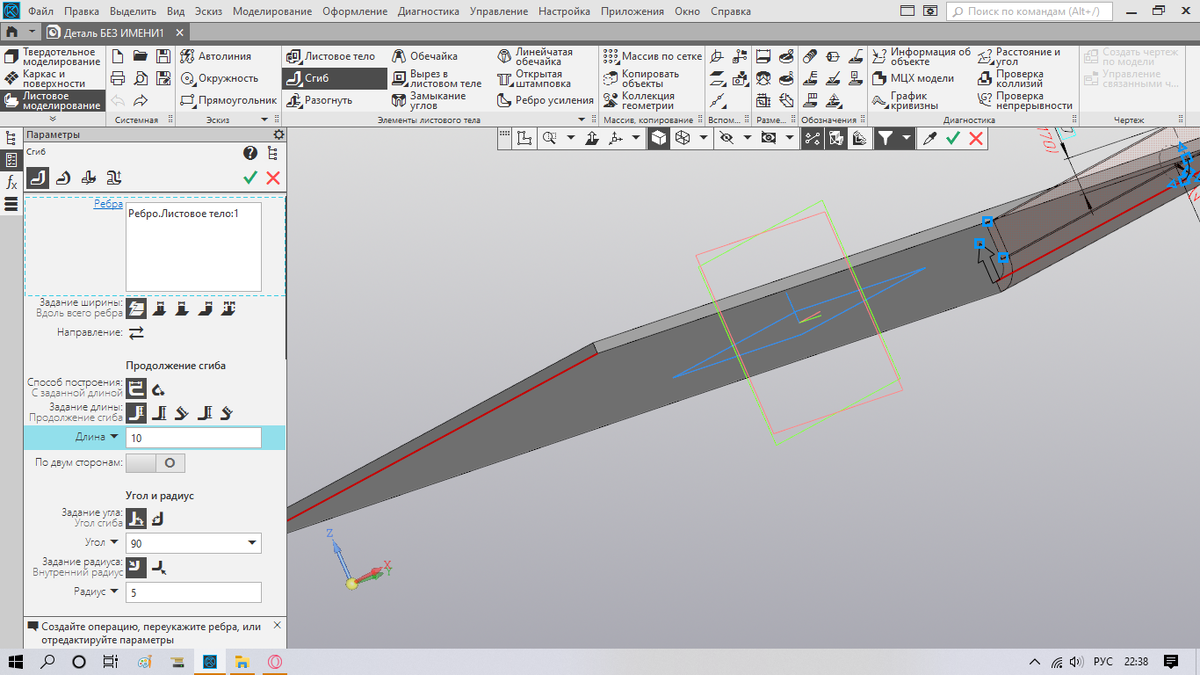
Task: Open the Приложения menu
Action: [x=631, y=12]
